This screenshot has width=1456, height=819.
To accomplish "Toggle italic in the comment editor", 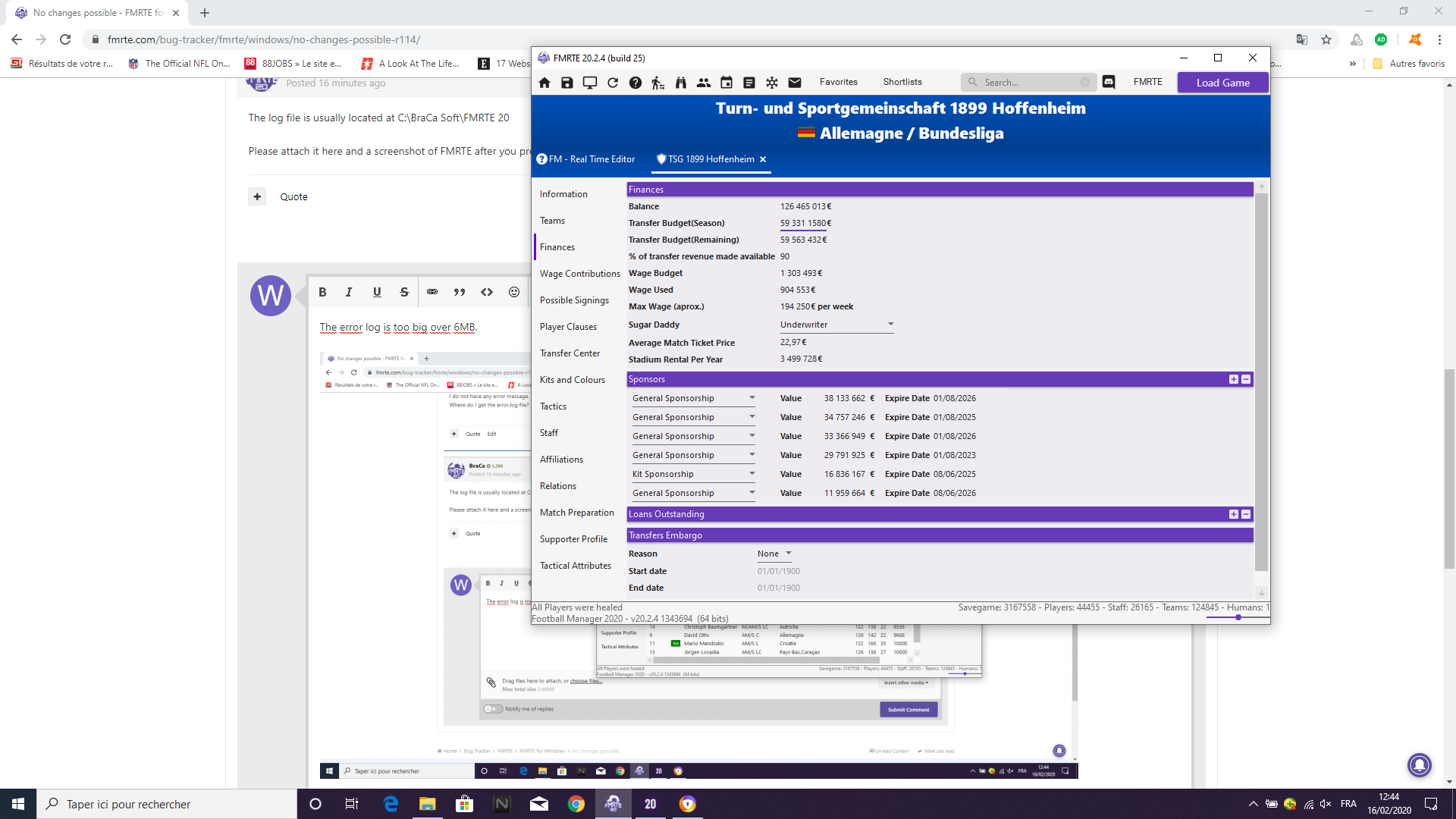I will pos(349,292).
